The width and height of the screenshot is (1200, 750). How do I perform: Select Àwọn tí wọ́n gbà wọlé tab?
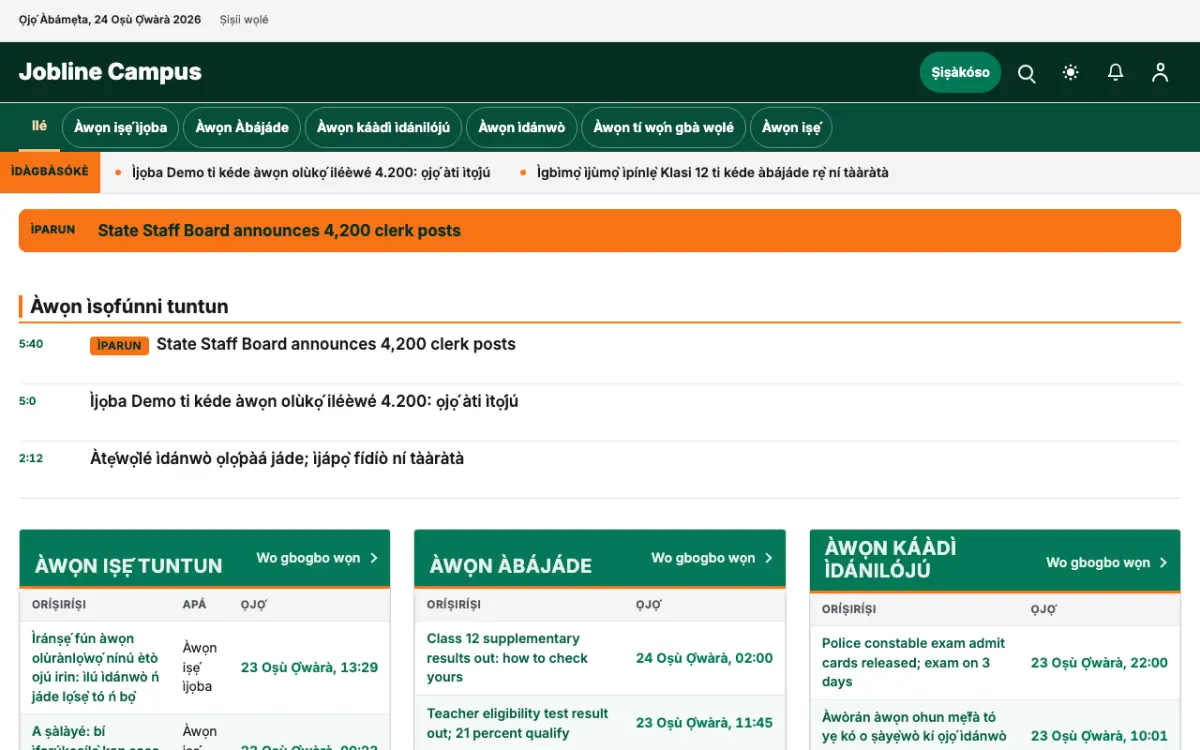tap(664, 127)
